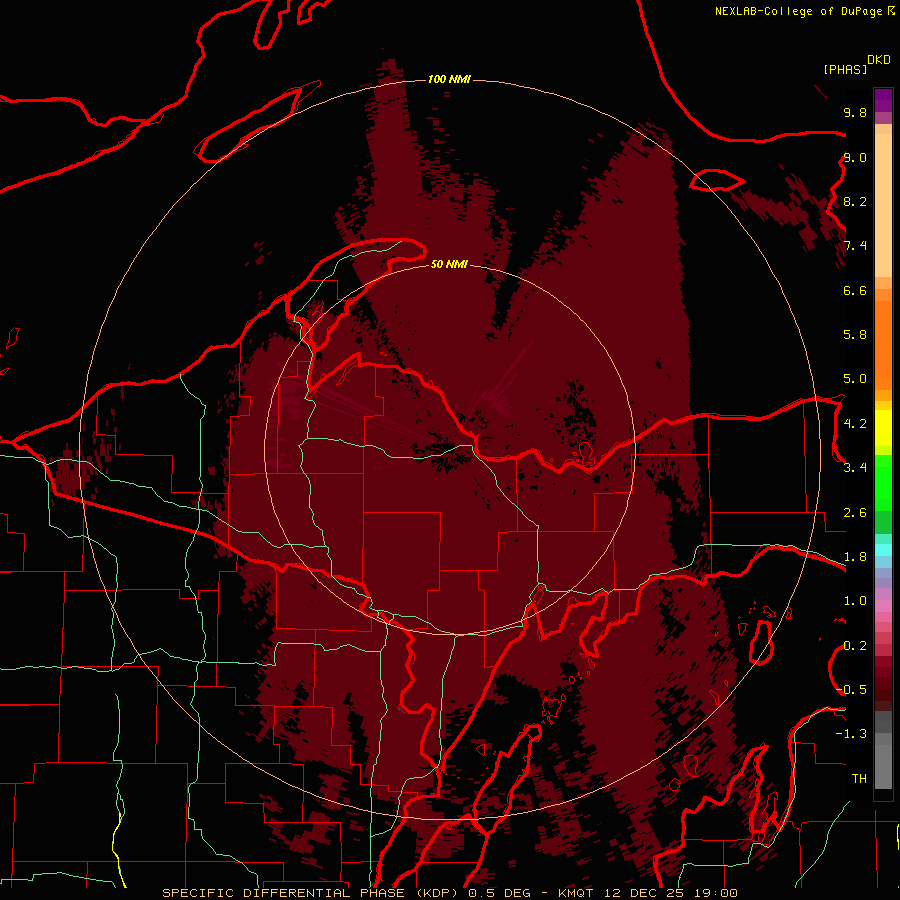
Task: Click the 1.0 value on the color scale
Action: tap(855, 601)
